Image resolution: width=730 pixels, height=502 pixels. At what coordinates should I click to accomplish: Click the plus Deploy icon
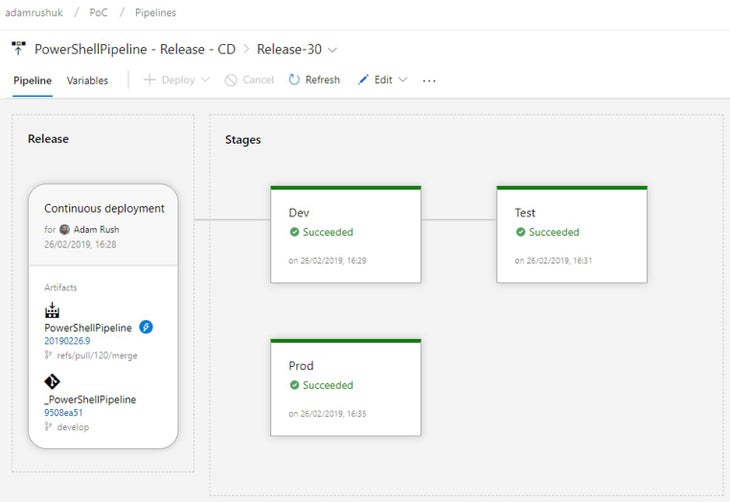tap(149, 80)
